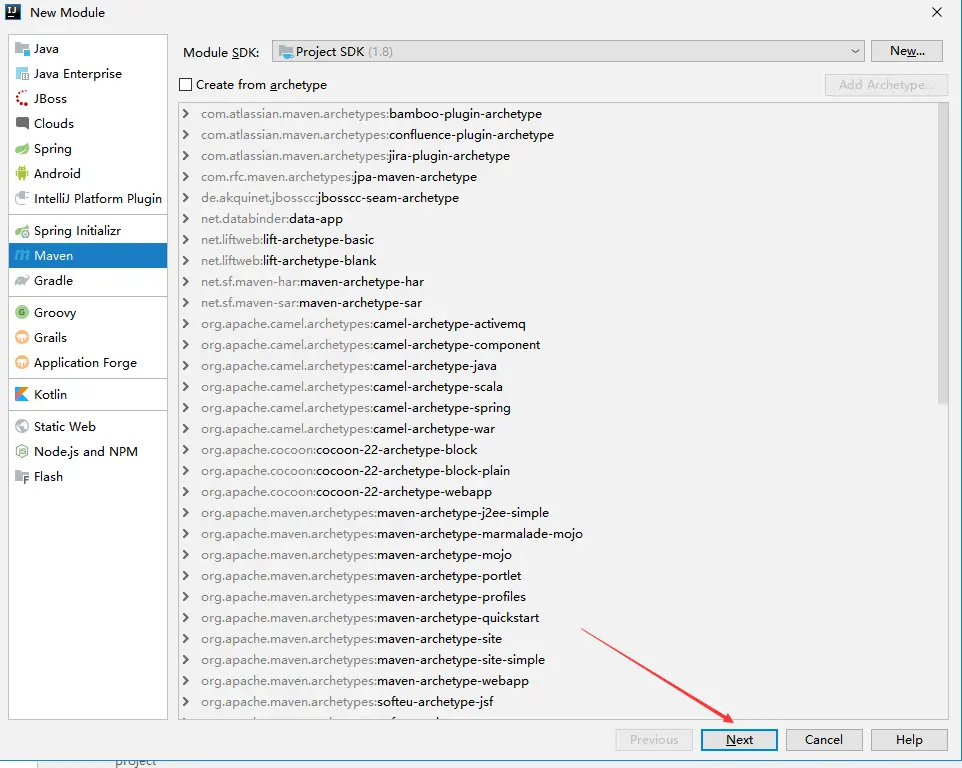Select Kotlin module type
The width and height of the screenshot is (962, 768).
pos(88,394)
